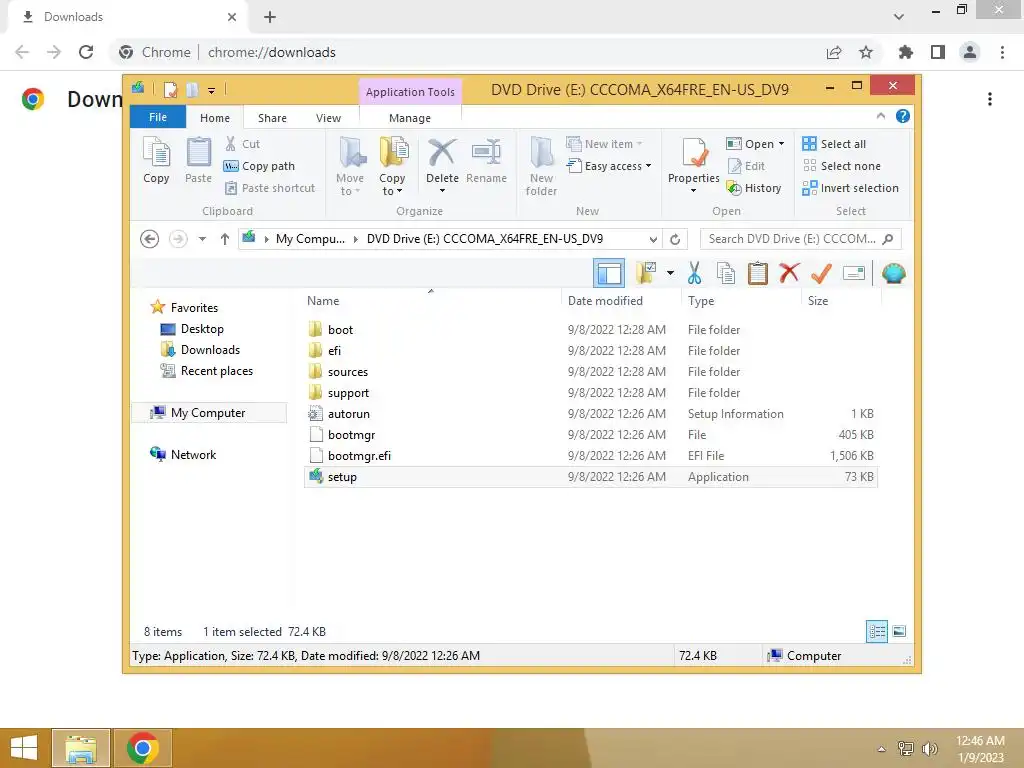Click the Explorer back arrow button
The image size is (1024, 768).
150,239
